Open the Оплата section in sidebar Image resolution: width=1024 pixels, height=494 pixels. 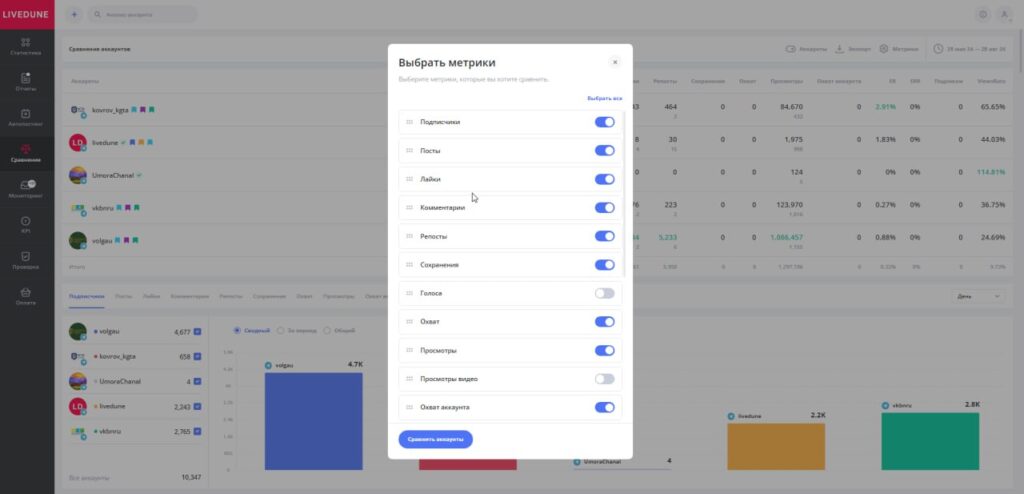pyautogui.click(x=26, y=296)
